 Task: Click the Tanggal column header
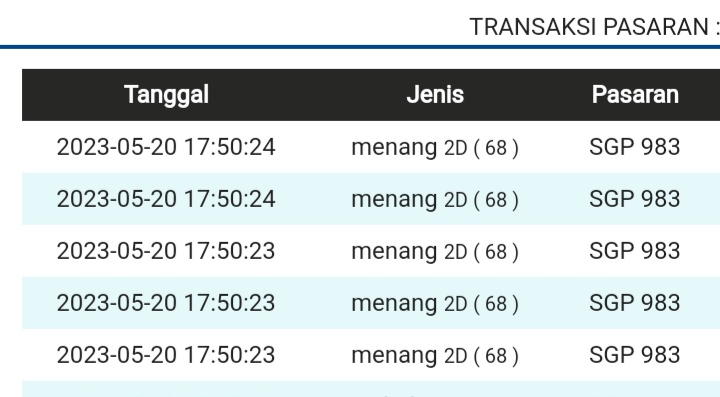[166, 95]
